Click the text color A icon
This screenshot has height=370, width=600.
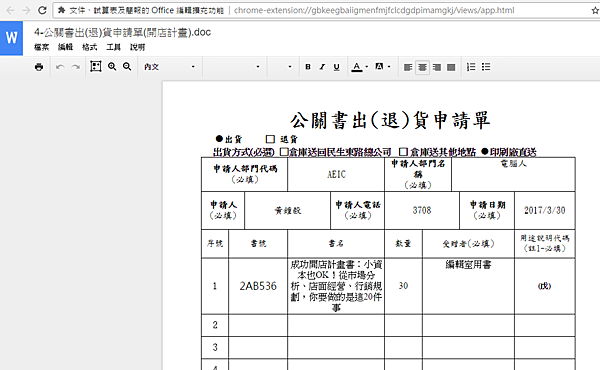pyautogui.click(x=357, y=67)
